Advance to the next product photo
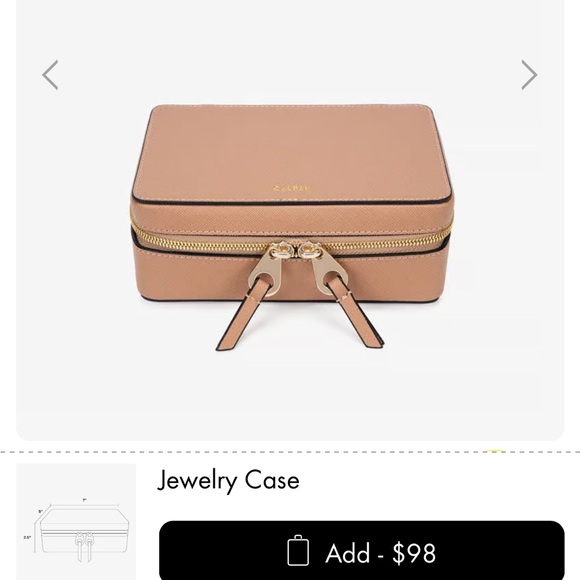 click(529, 75)
